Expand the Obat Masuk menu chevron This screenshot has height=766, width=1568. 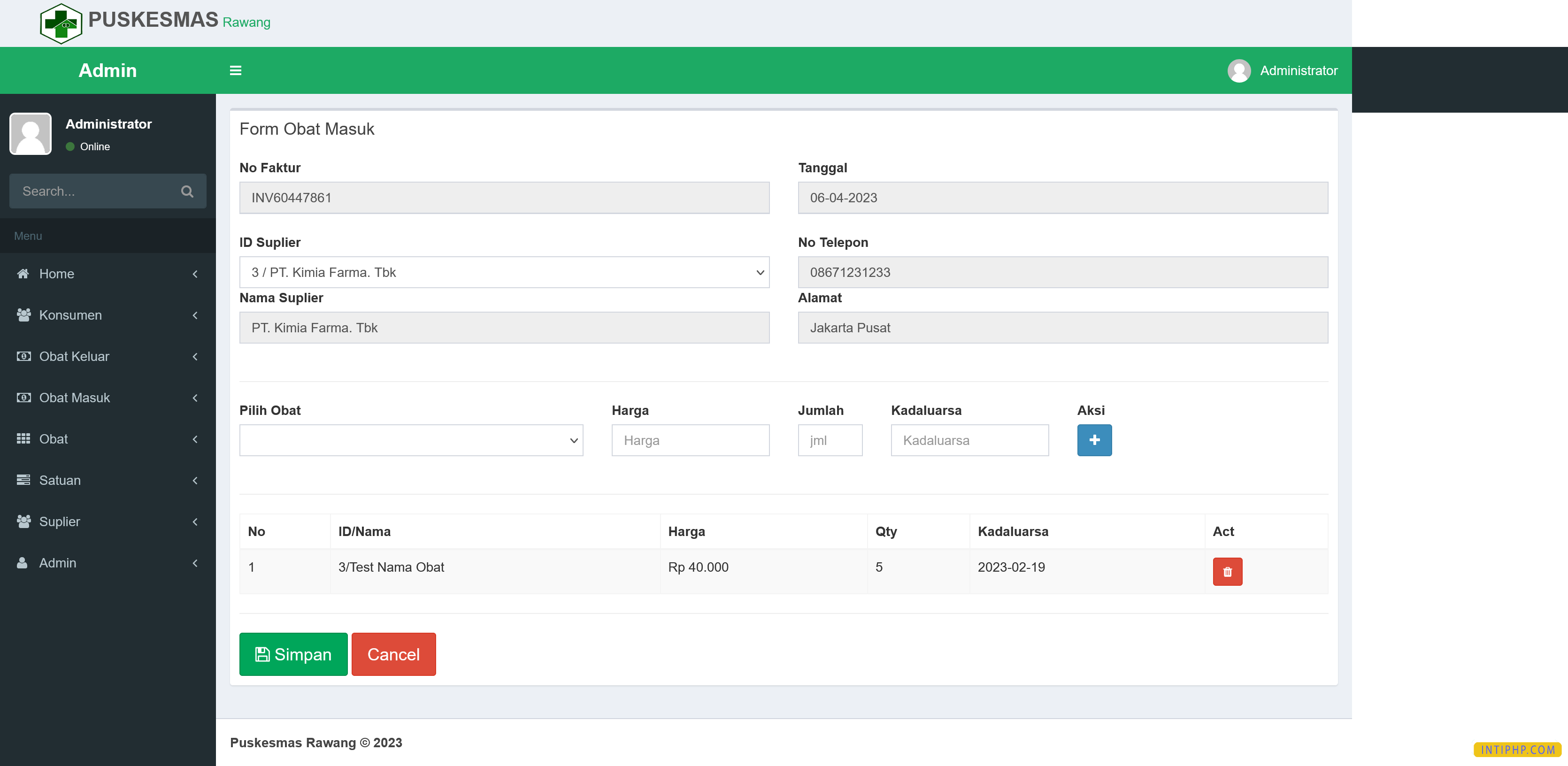[x=195, y=398]
